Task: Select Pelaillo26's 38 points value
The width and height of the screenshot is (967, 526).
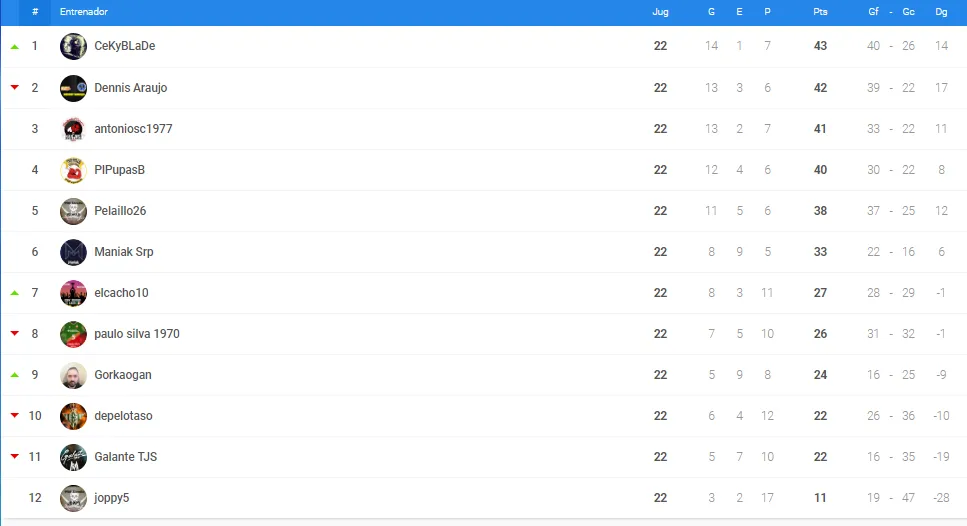Action: click(820, 211)
